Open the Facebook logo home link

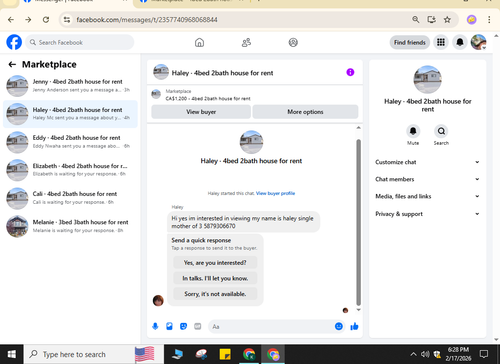pyautogui.click(x=14, y=42)
